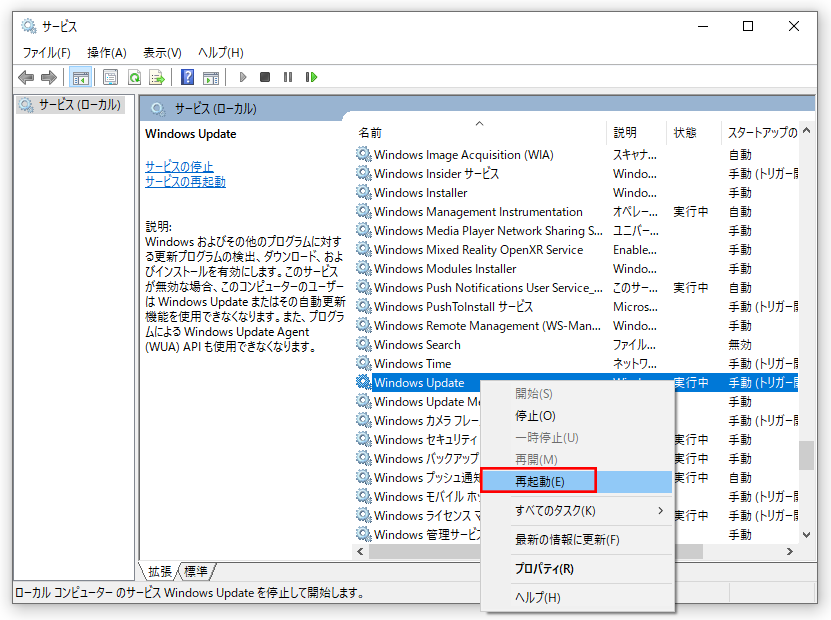Choose プロパティ(R) in the context menu
The image size is (831, 620).
click(x=577, y=569)
